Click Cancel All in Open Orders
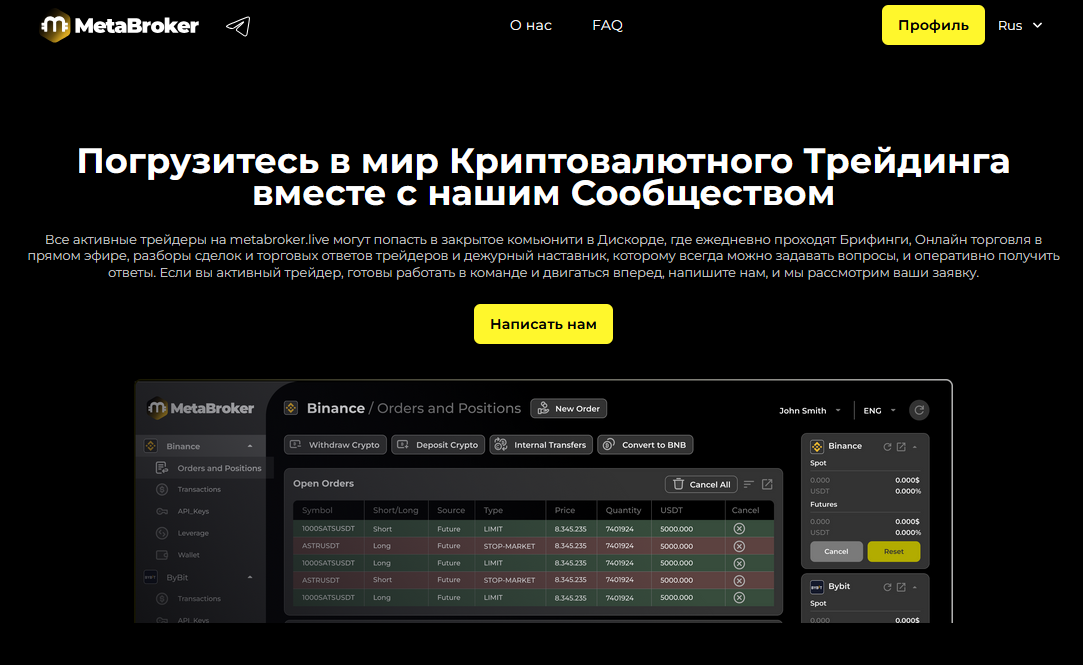1083x665 pixels. 701,484
